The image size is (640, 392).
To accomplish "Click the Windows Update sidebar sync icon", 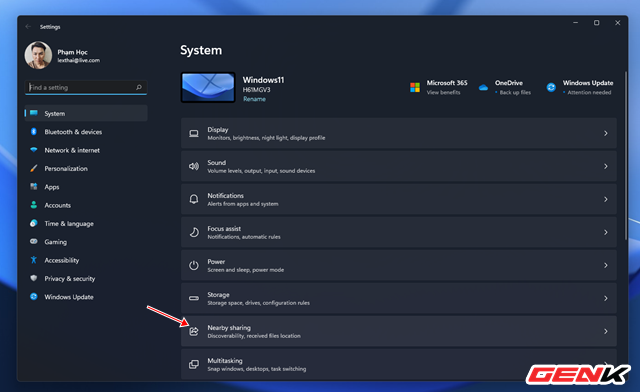I will click(x=34, y=296).
